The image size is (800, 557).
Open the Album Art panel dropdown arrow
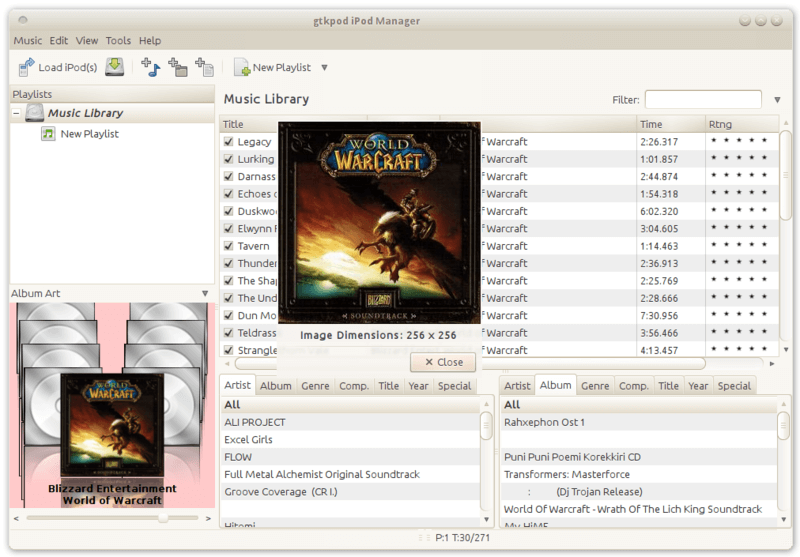205,293
